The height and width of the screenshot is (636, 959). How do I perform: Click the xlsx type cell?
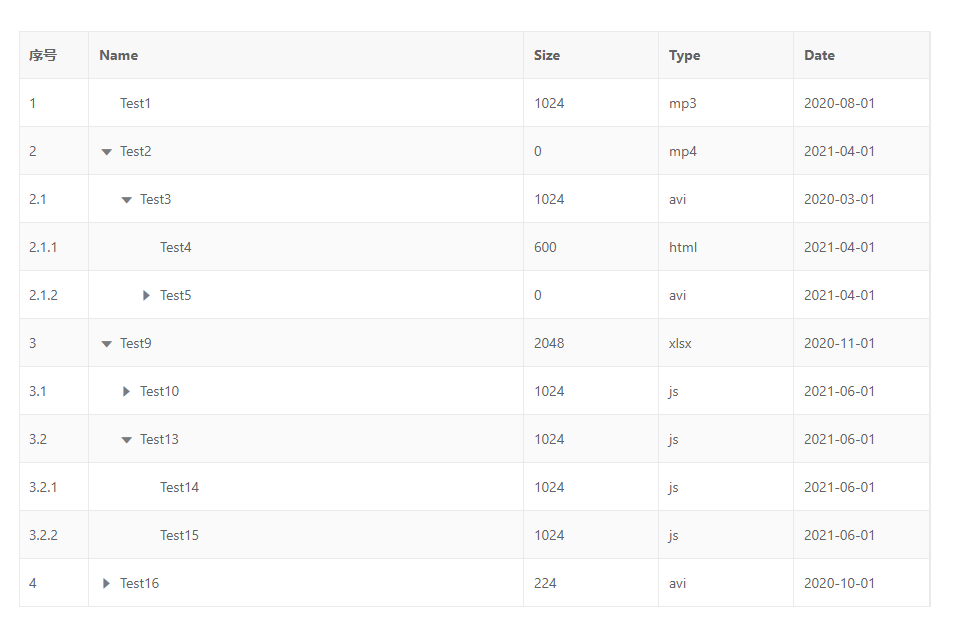[680, 343]
